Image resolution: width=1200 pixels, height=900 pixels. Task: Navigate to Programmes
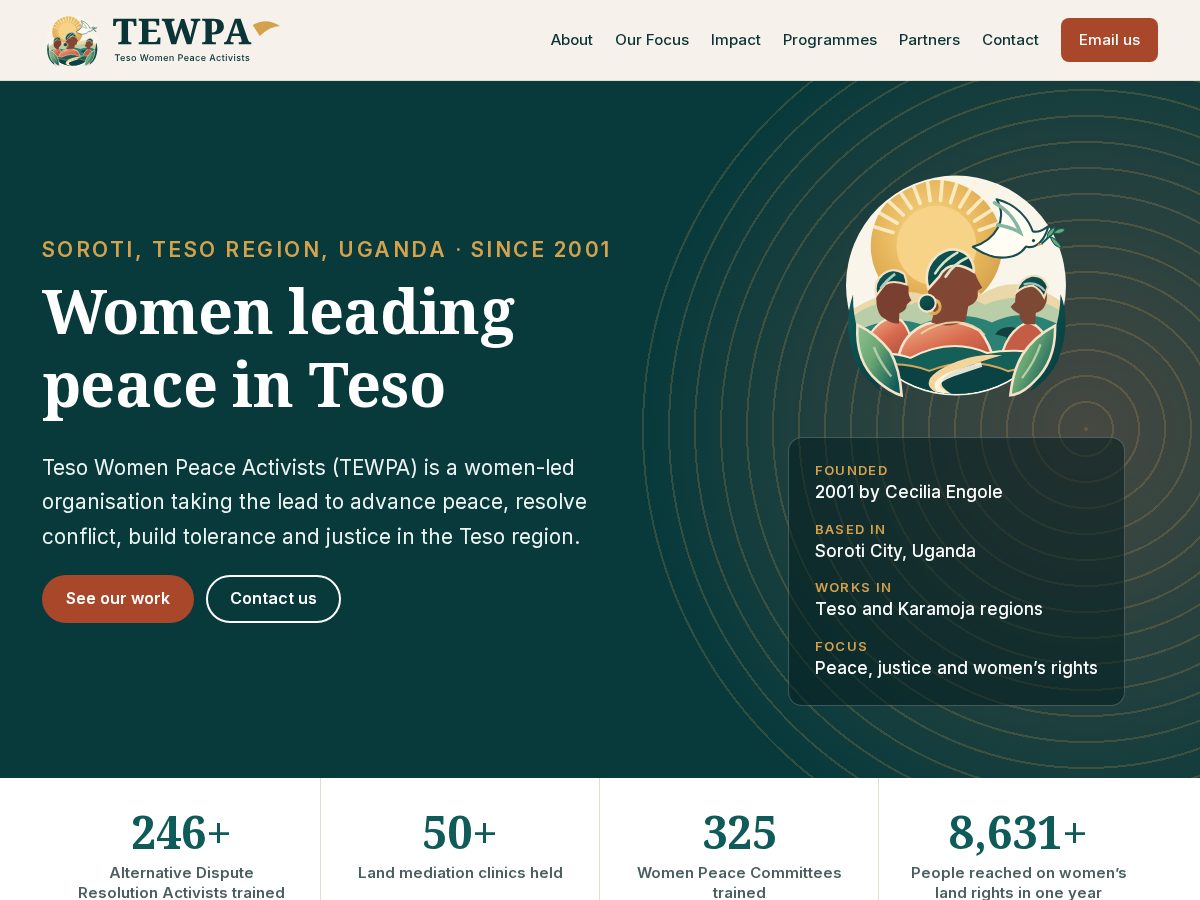click(830, 40)
